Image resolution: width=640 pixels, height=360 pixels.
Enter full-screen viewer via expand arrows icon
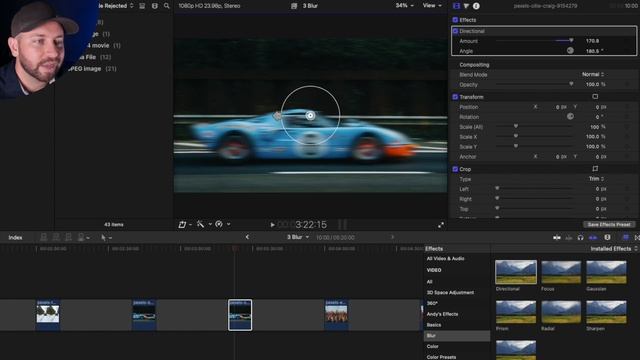441,225
